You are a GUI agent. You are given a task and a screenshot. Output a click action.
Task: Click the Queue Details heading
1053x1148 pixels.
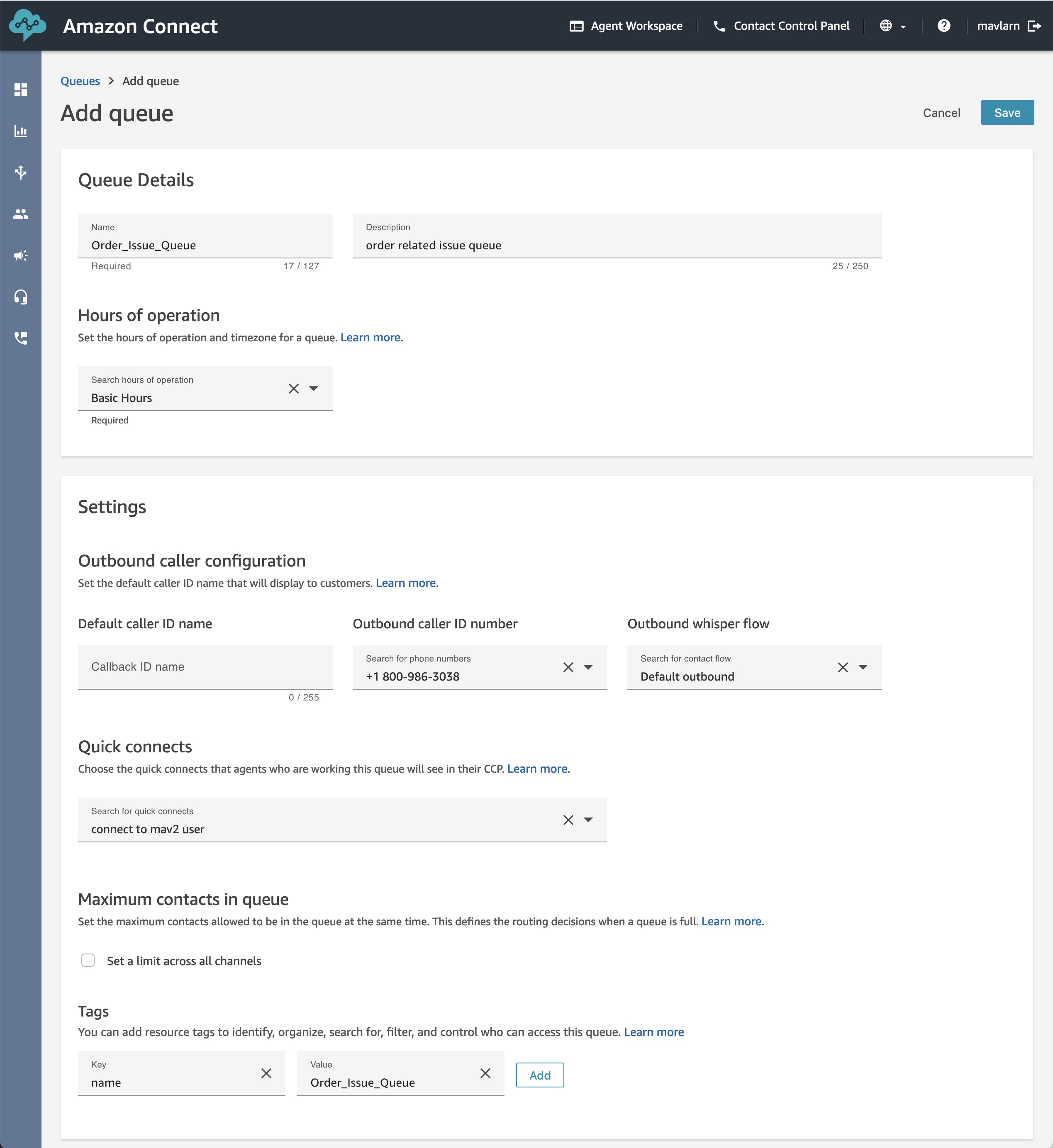pyautogui.click(x=136, y=180)
